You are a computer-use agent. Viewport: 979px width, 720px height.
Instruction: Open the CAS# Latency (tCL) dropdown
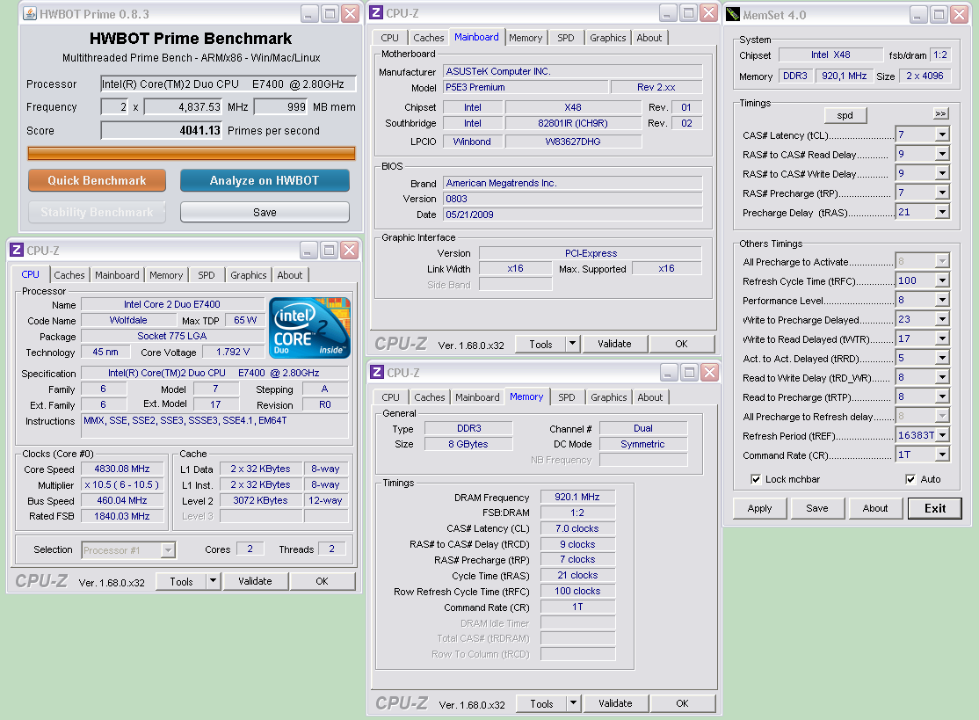point(942,134)
